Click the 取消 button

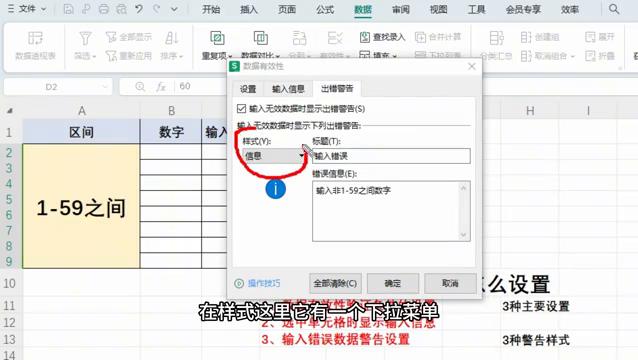(x=450, y=283)
